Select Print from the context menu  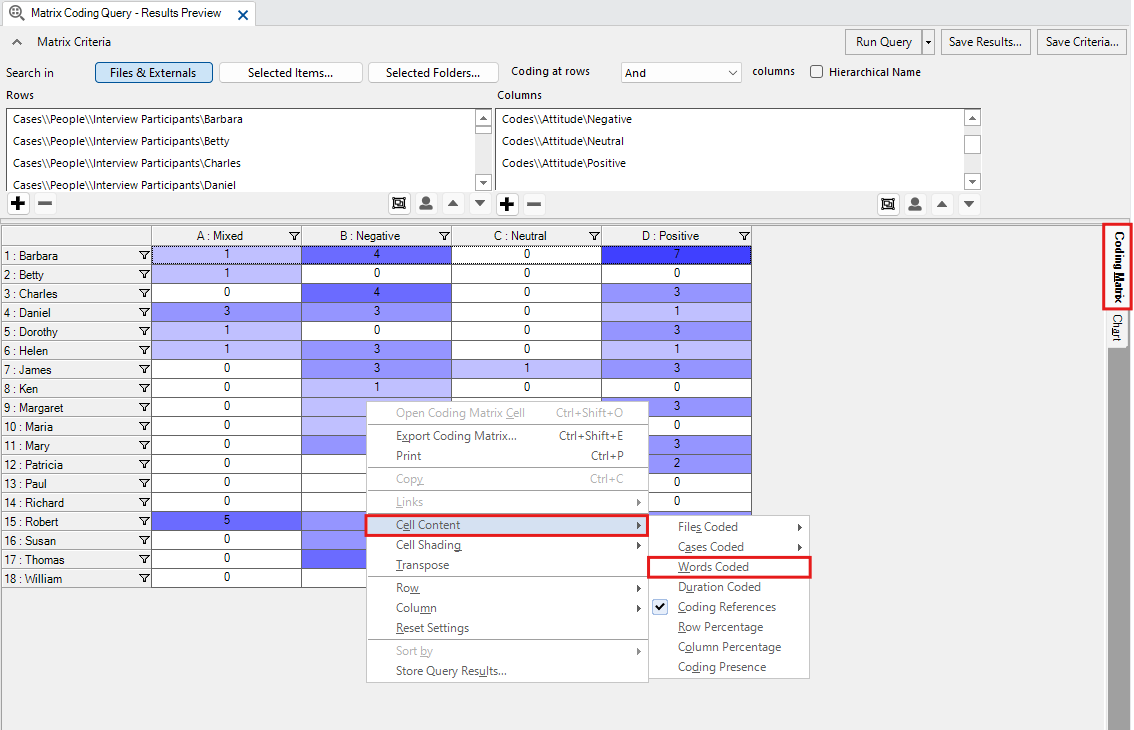507,456
